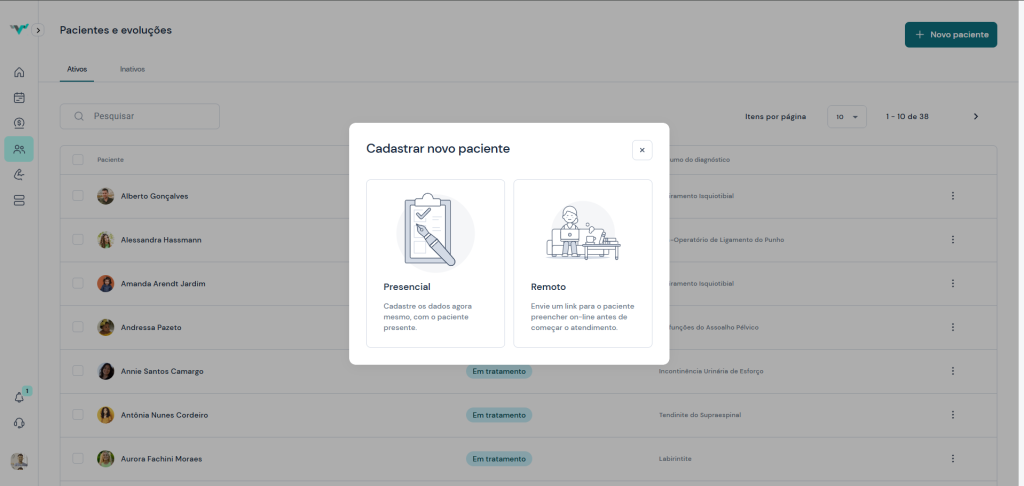Viewport: 1024px width, 486px height.
Task: Choose the Presencial registration card
Action: pos(435,263)
